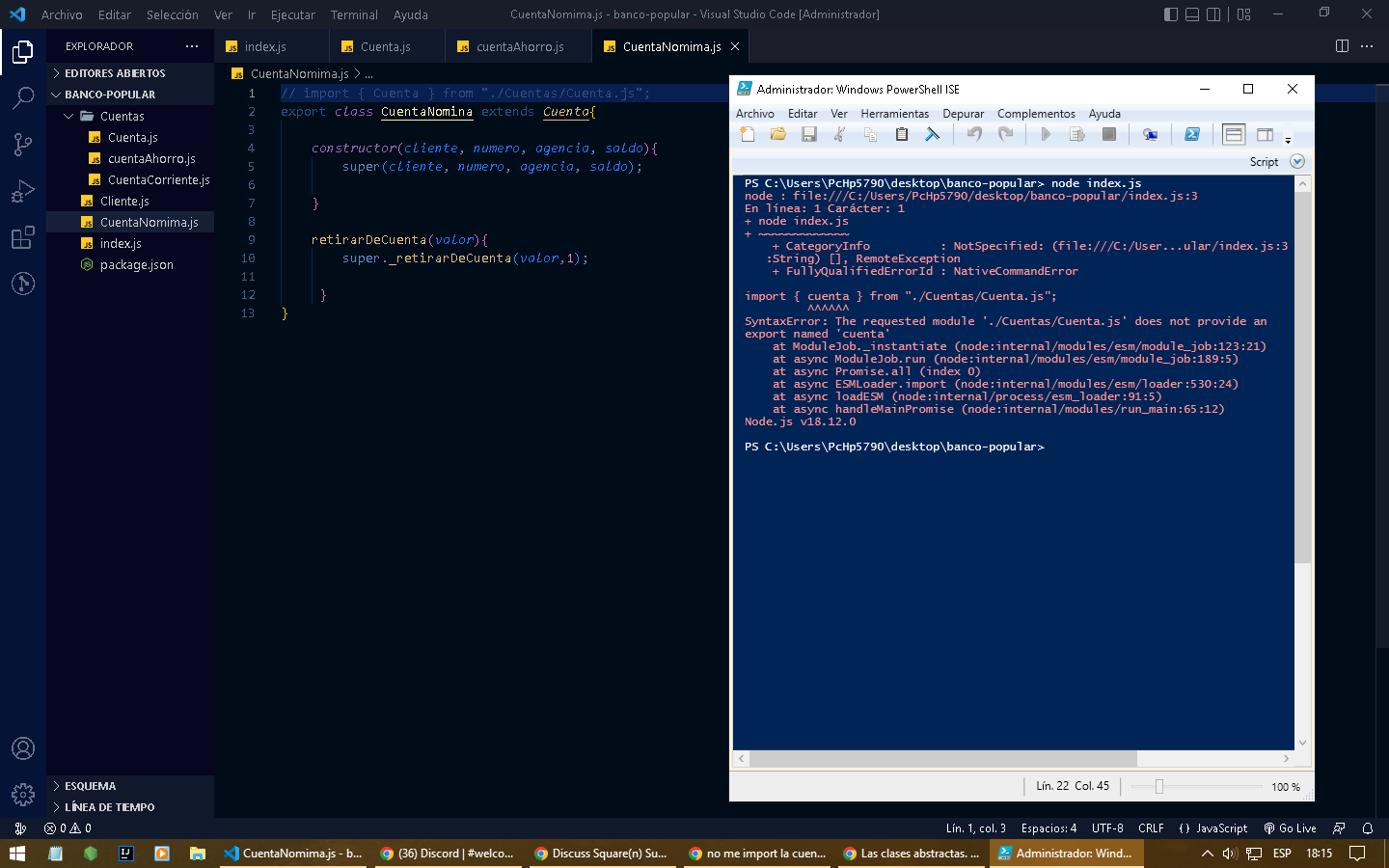
Task: Show script pane on top in ISE
Action: coord(1234,135)
